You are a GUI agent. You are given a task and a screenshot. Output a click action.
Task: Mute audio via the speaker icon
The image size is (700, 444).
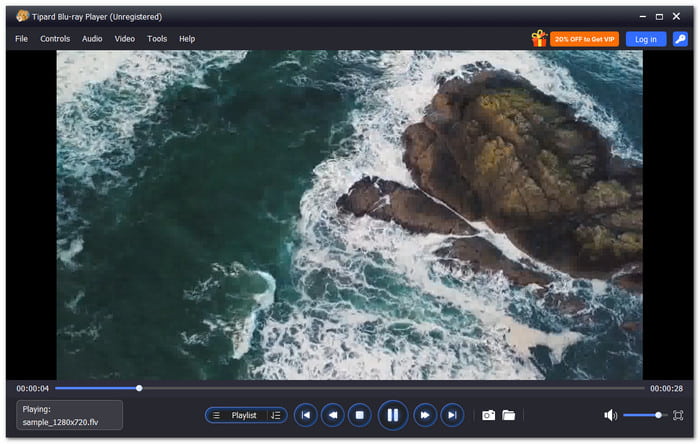(610, 415)
